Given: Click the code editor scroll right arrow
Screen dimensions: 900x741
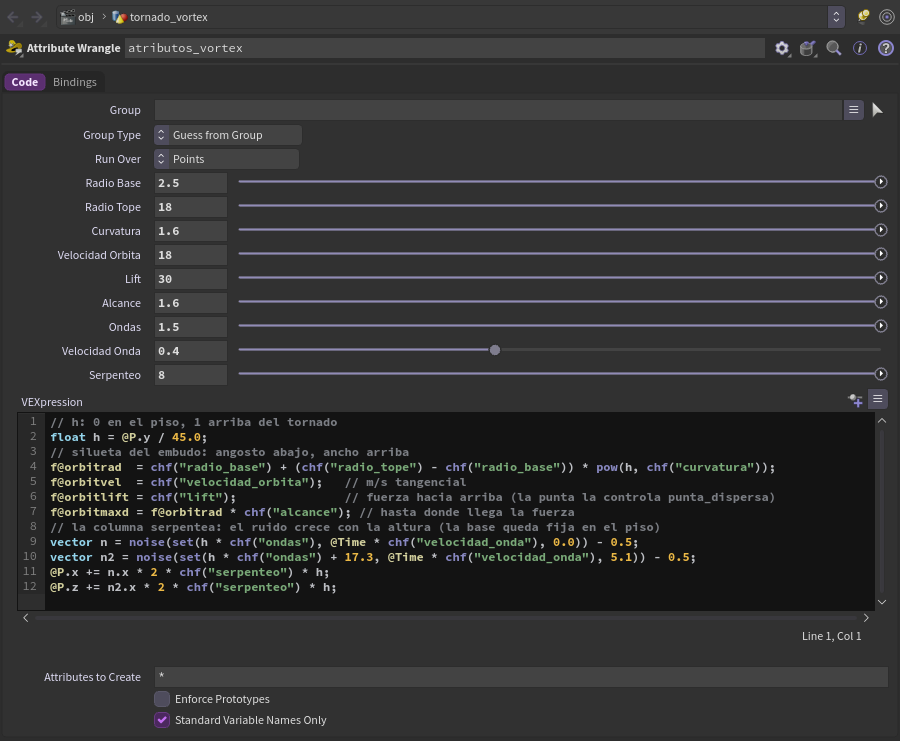Looking at the screenshot, I should [x=866, y=618].
